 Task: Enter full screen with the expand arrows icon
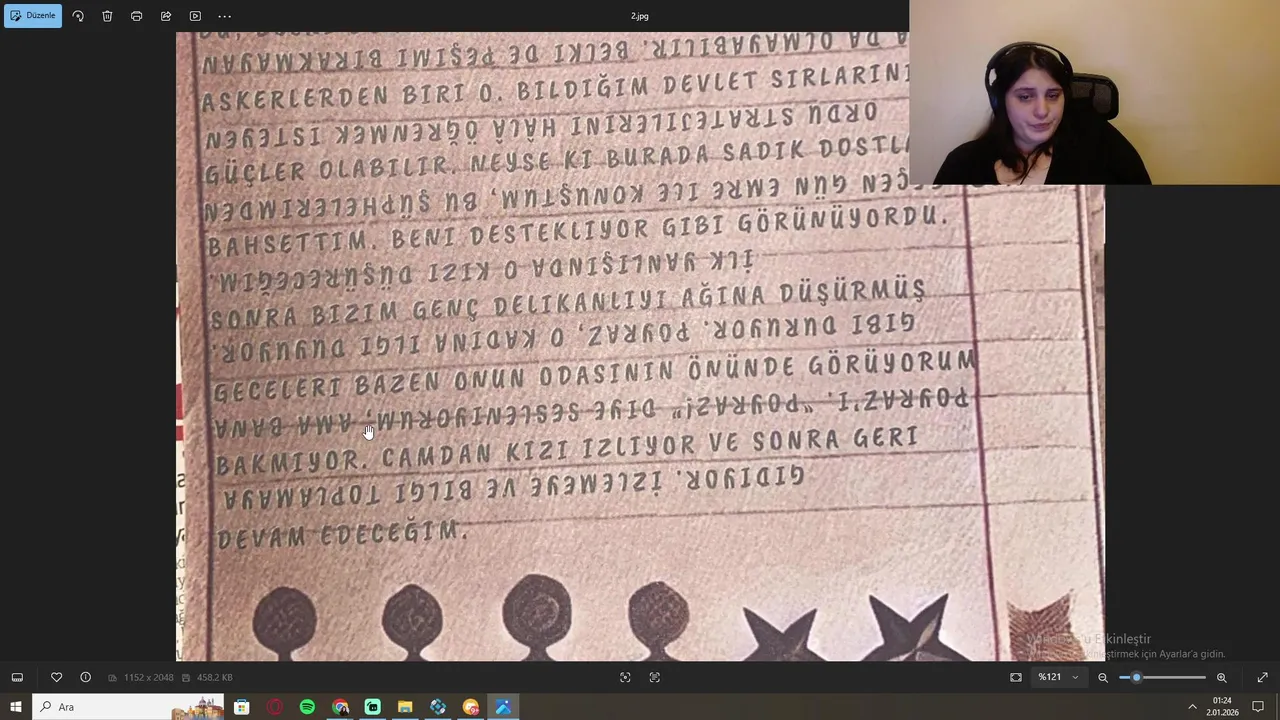[1262, 677]
